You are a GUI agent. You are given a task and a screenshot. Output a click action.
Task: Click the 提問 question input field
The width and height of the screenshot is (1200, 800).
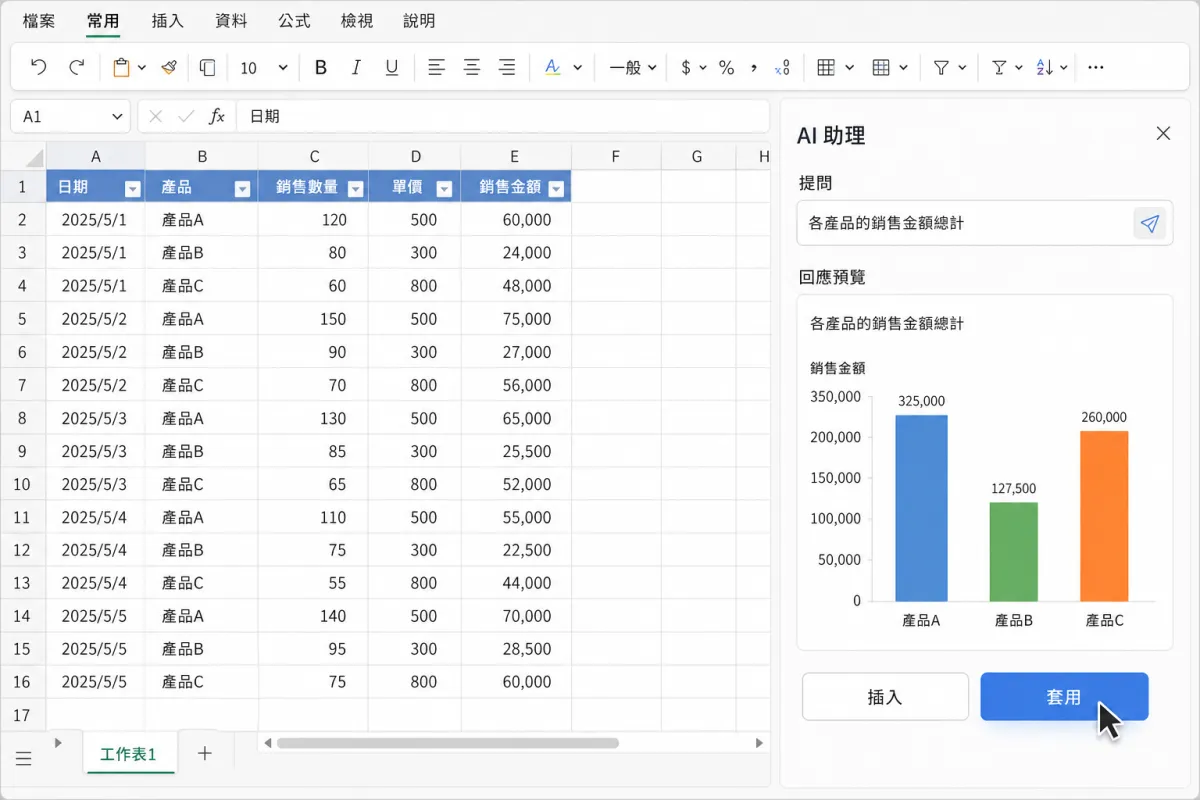pos(984,224)
